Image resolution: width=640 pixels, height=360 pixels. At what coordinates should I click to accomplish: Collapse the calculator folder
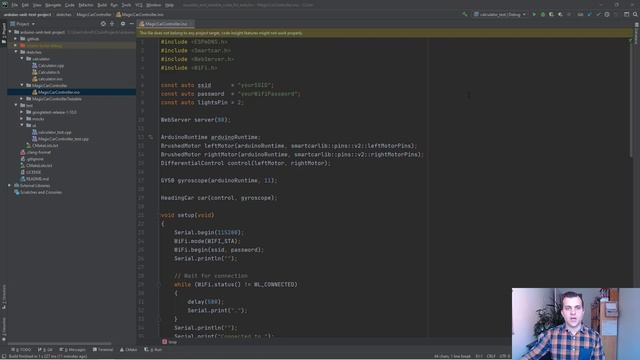[22, 59]
